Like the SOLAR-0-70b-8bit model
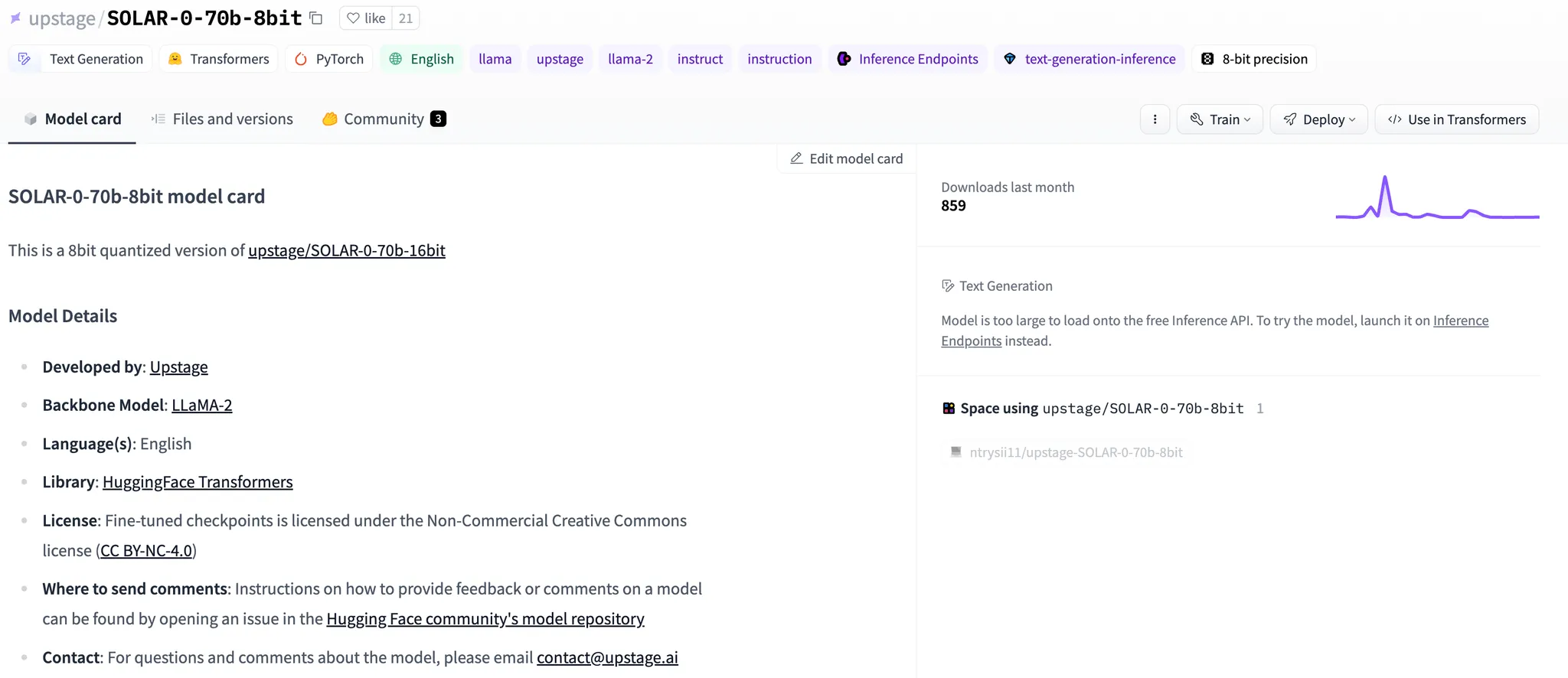Image resolution: width=1568 pixels, height=678 pixels. pos(366,18)
